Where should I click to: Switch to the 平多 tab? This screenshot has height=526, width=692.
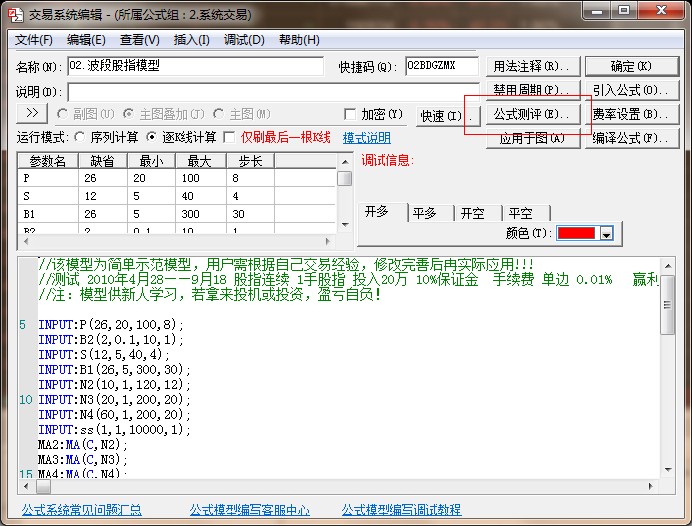pyautogui.click(x=424, y=213)
